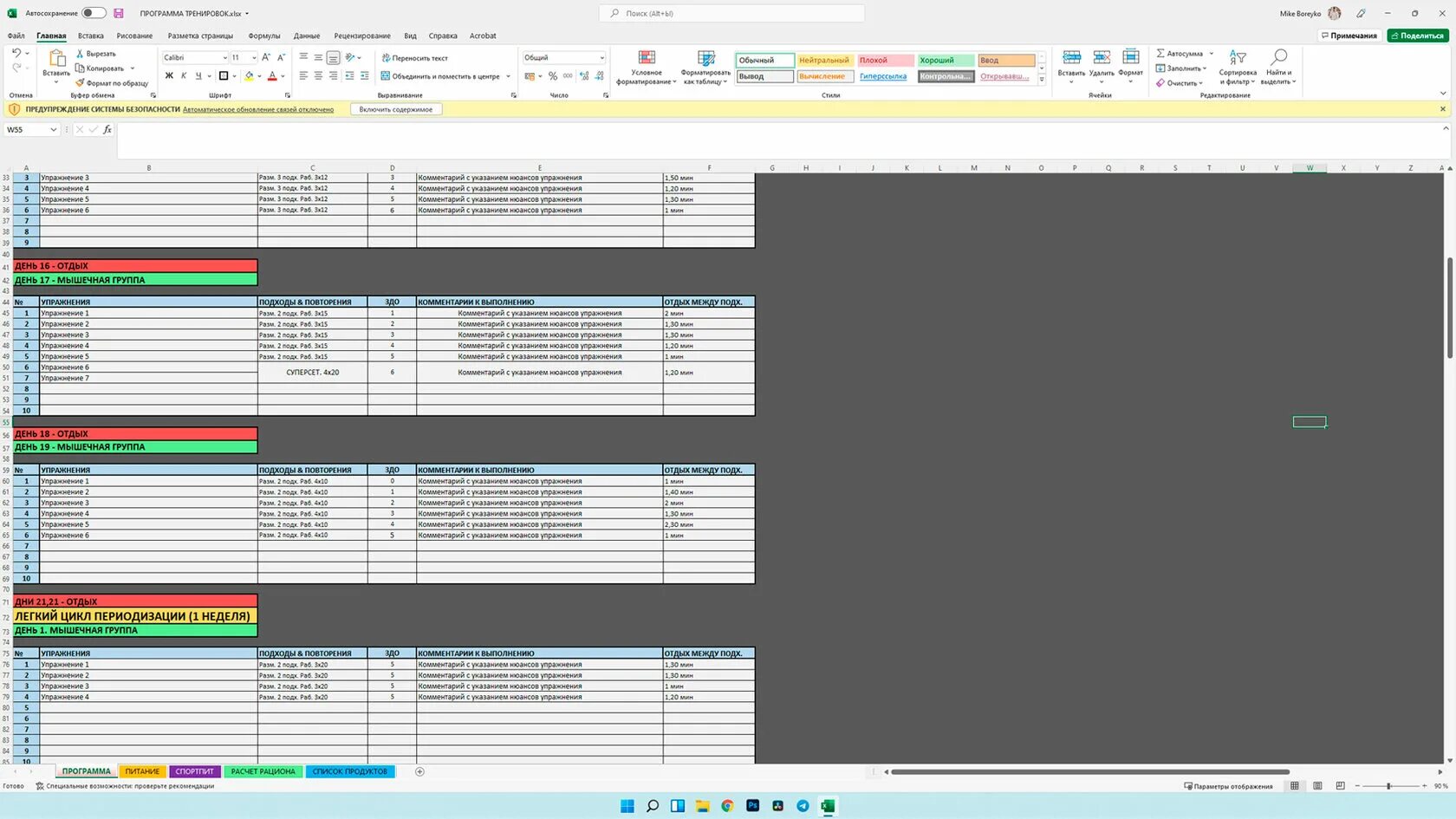This screenshot has height=819, width=1456.
Task: Expand the Fill (Заполнить) dropdown
Action: coord(1205,68)
